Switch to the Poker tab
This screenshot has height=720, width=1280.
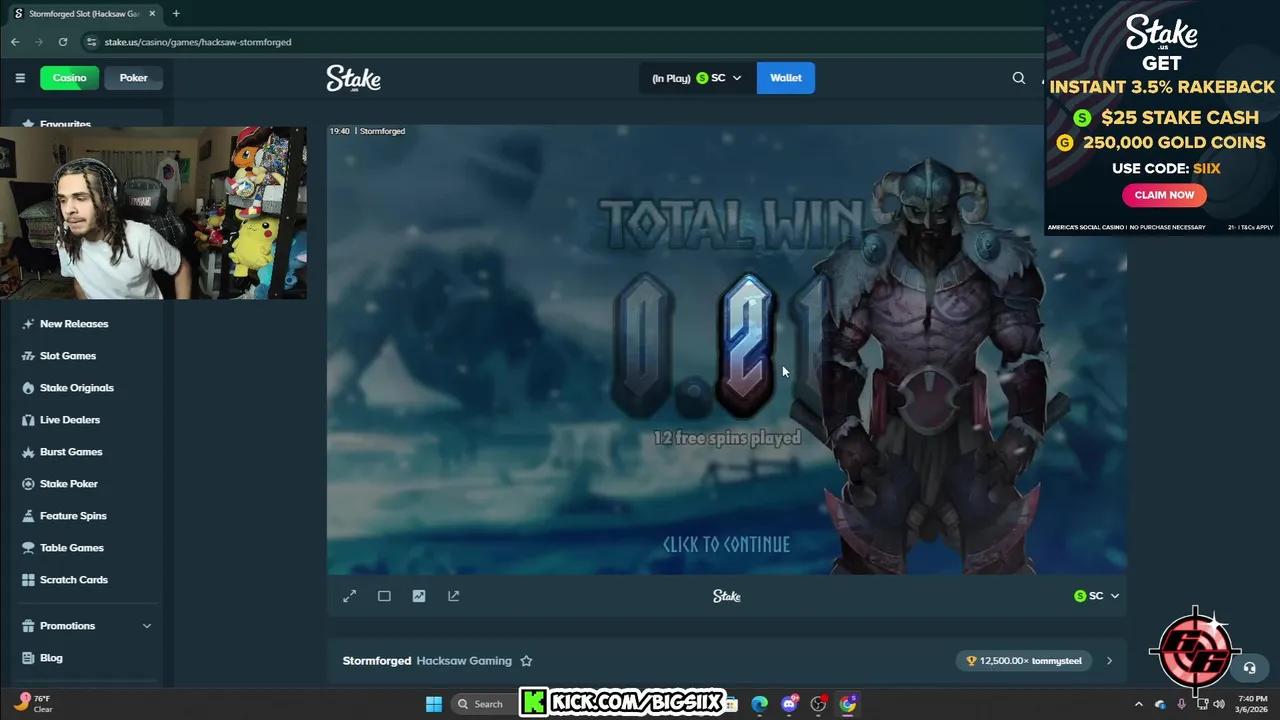(133, 77)
